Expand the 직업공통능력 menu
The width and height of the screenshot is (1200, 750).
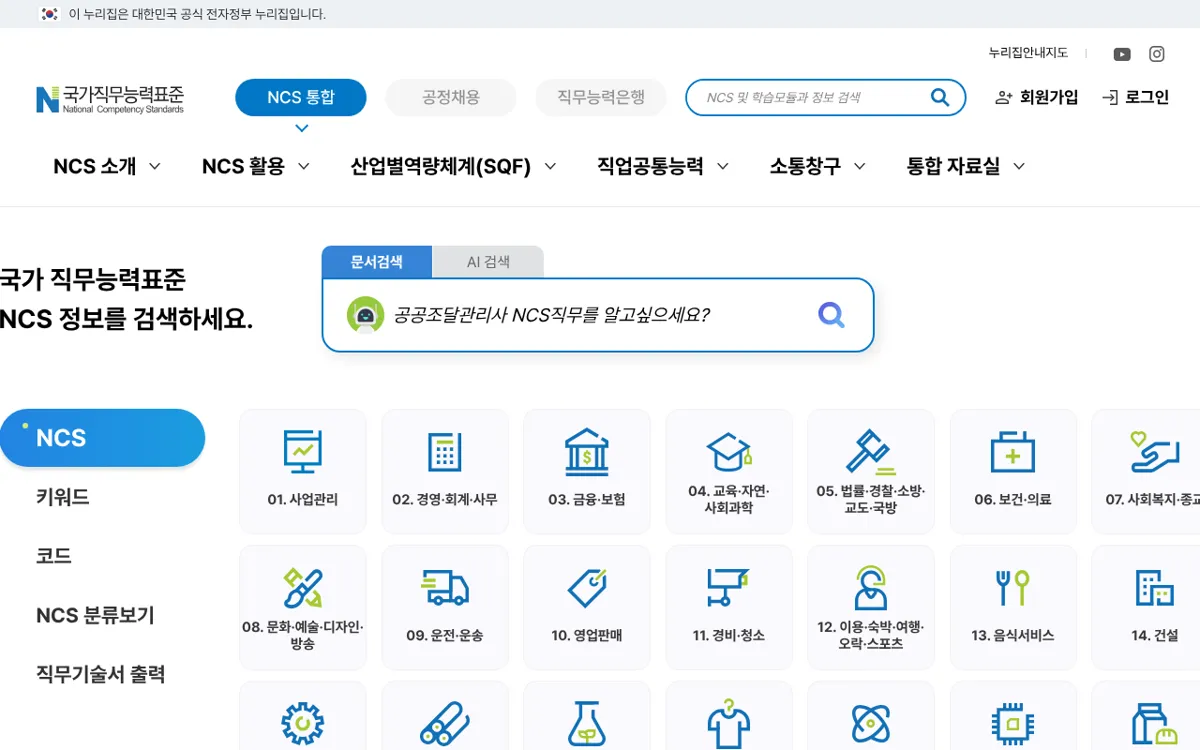point(663,166)
